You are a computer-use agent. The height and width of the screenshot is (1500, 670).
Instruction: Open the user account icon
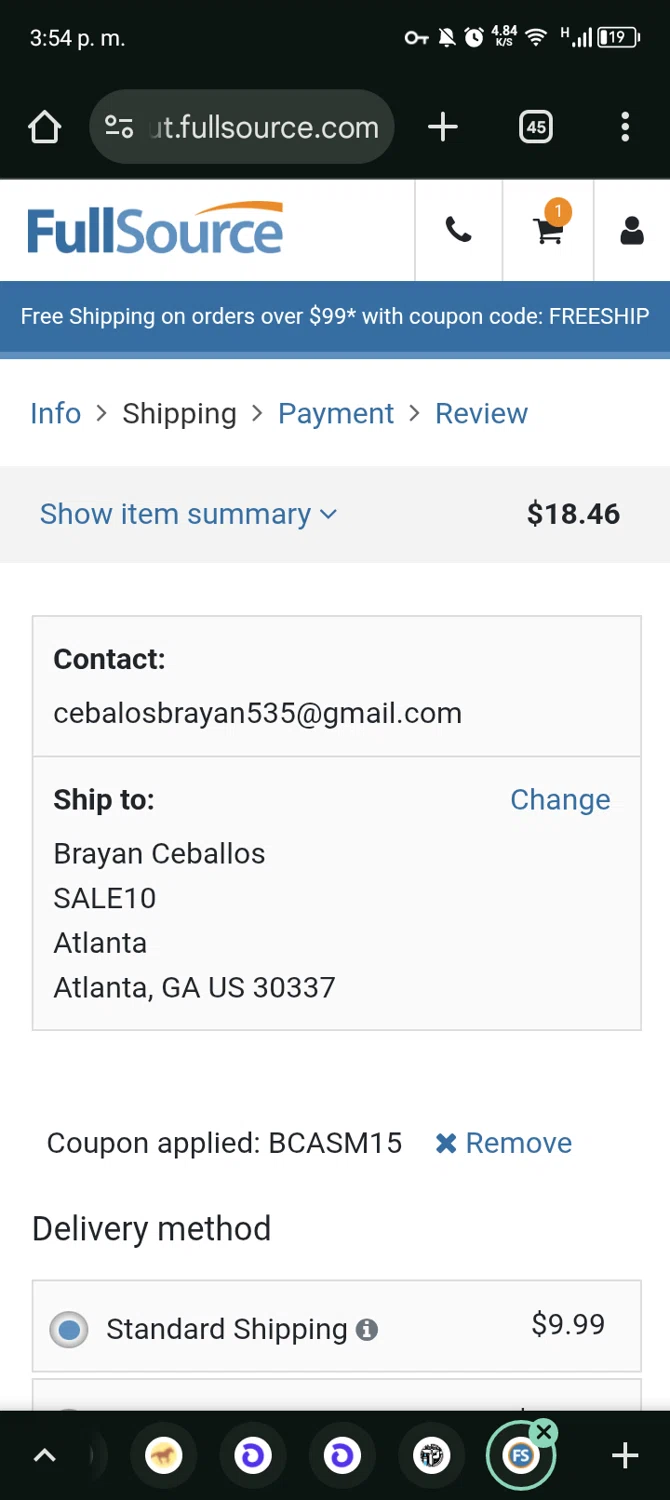coord(631,231)
